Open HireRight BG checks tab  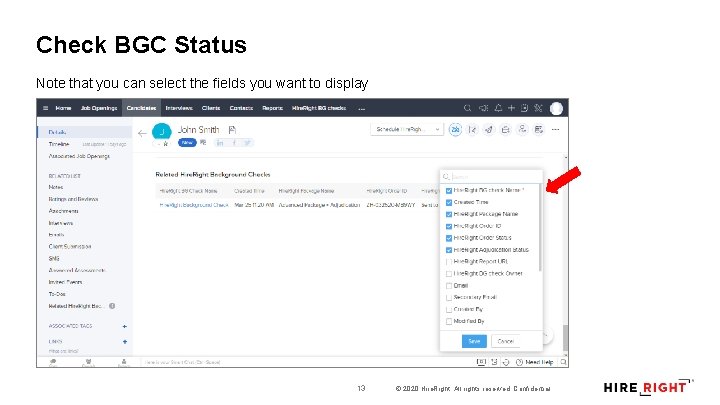click(319, 108)
